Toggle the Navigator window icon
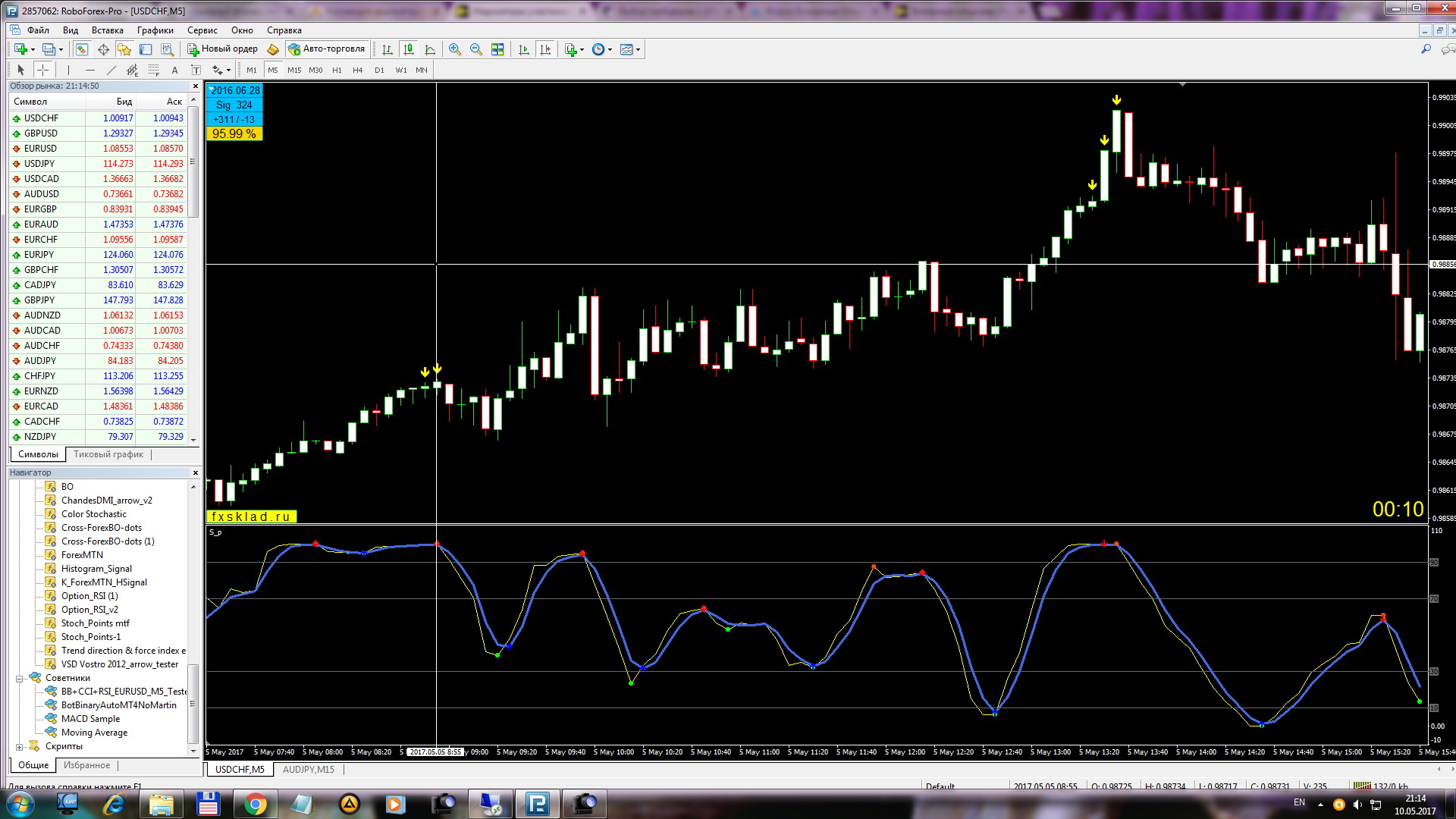This screenshot has width=1456, height=819. 124,49
